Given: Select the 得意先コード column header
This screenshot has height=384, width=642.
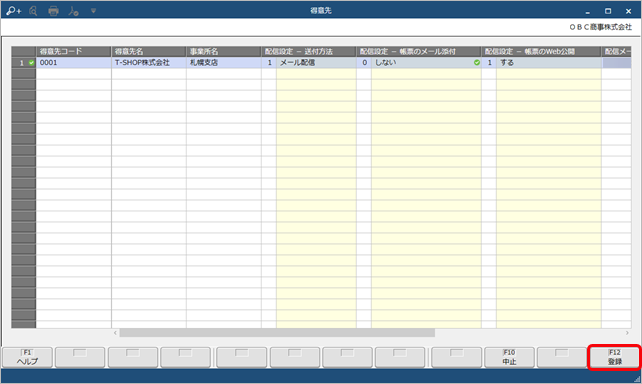Looking at the screenshot, I should (74, 52).
